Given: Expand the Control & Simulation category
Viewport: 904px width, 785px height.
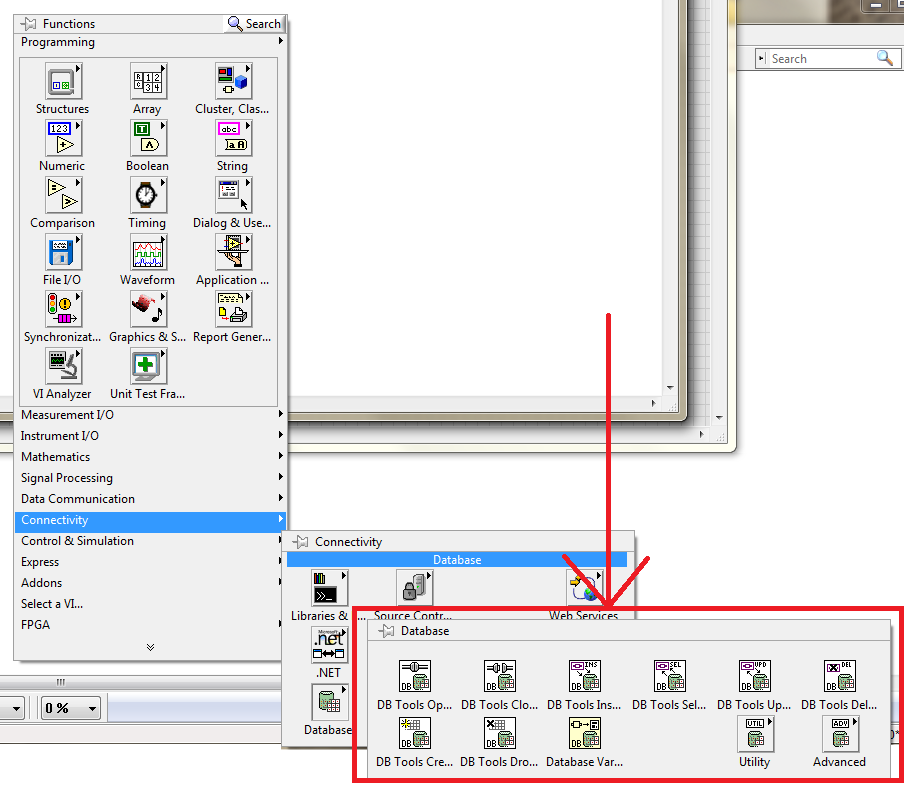Looking at the screenshot, I should 150,541.
